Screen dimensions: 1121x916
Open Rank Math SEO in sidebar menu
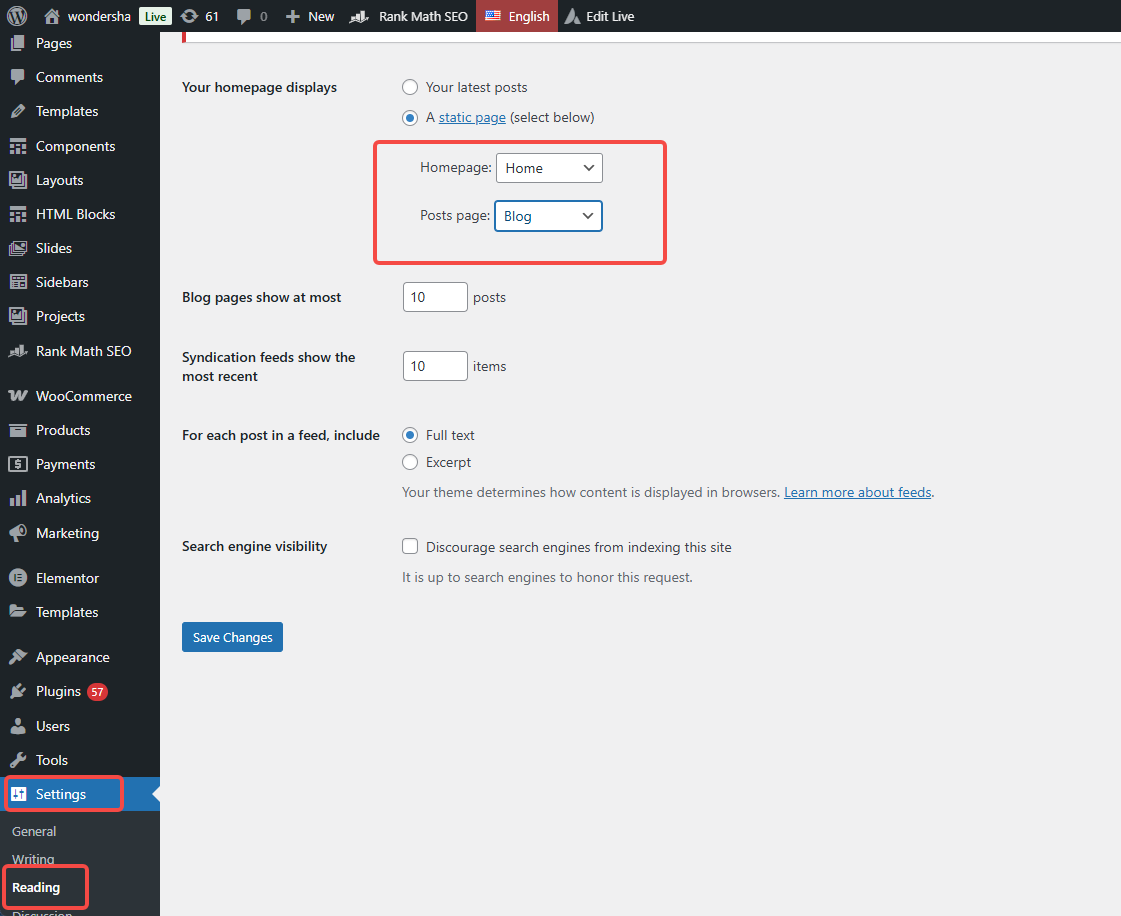[83, 351]
